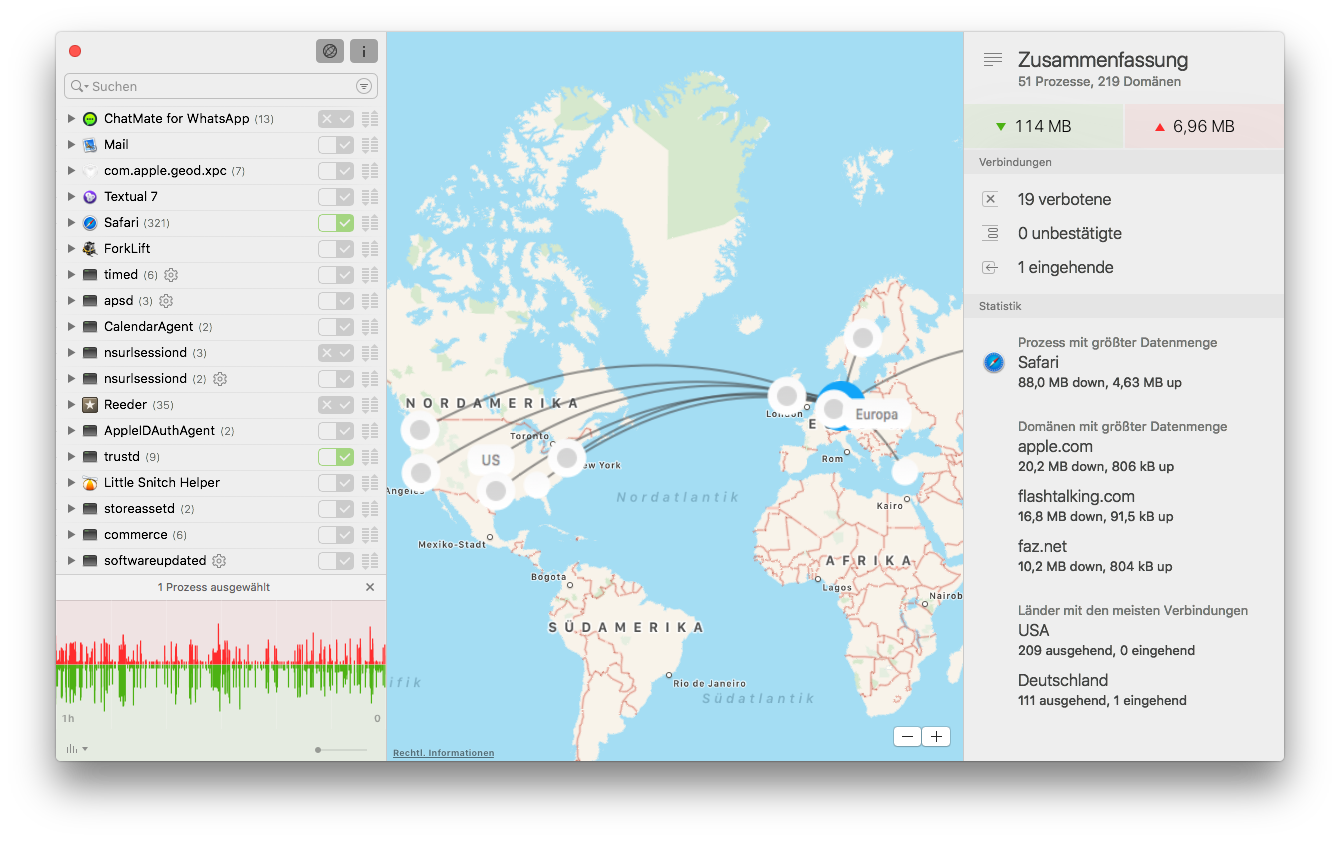Click the US cluster label on map

click(x=491, y=460)
